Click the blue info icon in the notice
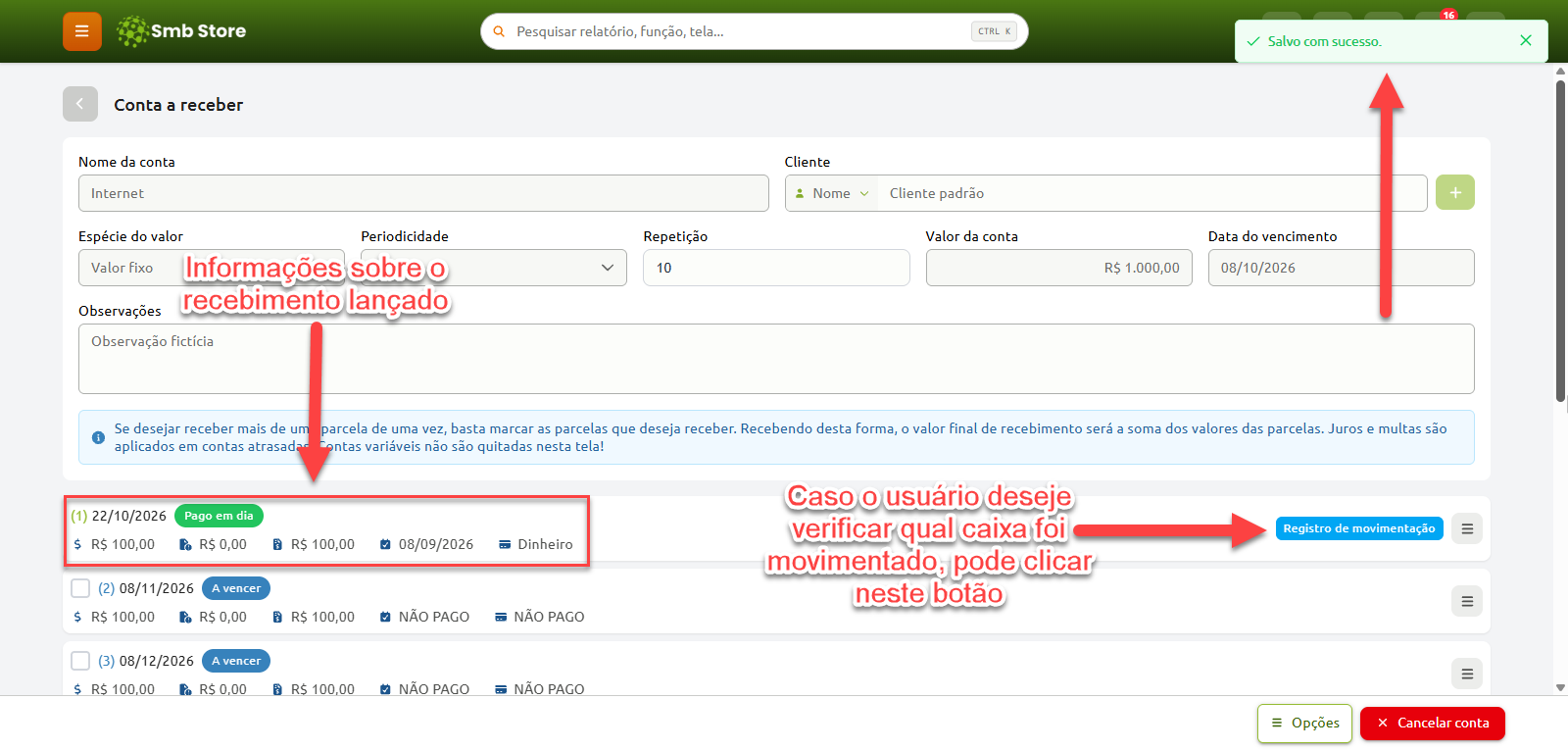This screenshot has width=1568, height=750. pos(98,437)
